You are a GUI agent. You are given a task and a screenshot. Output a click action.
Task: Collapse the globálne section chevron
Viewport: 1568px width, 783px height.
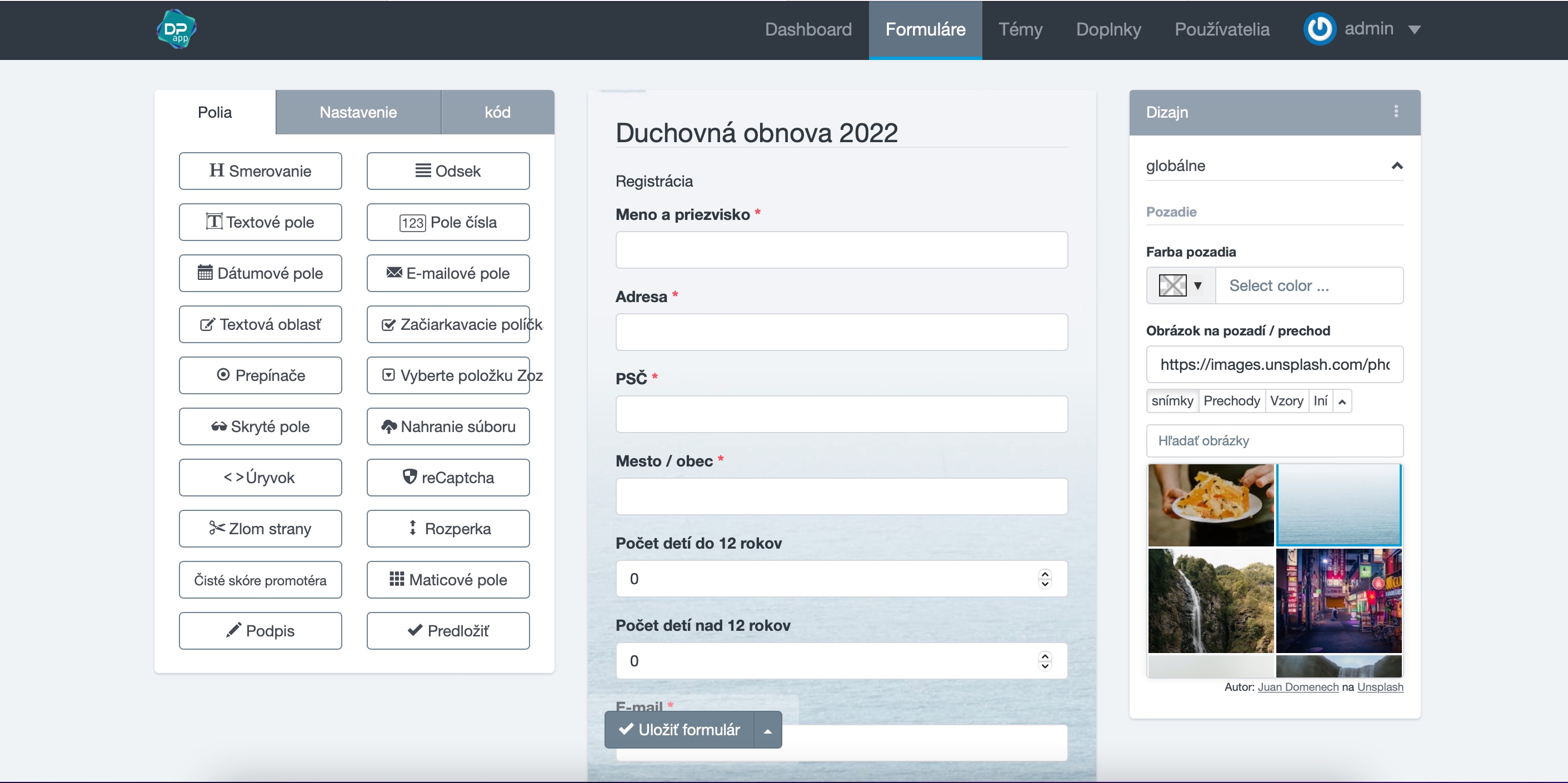[1397, 165]
